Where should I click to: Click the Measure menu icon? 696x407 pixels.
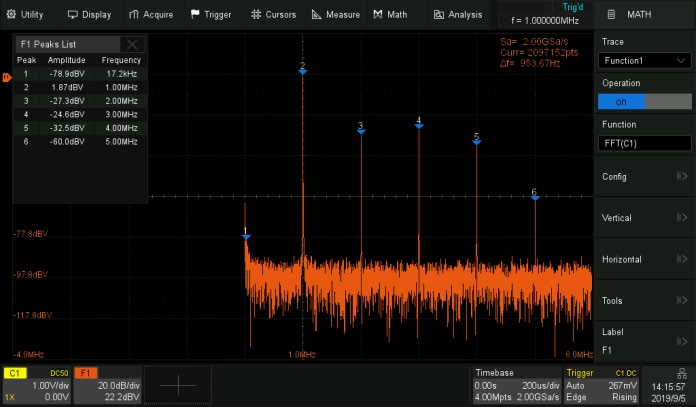[x=316, y=15]
